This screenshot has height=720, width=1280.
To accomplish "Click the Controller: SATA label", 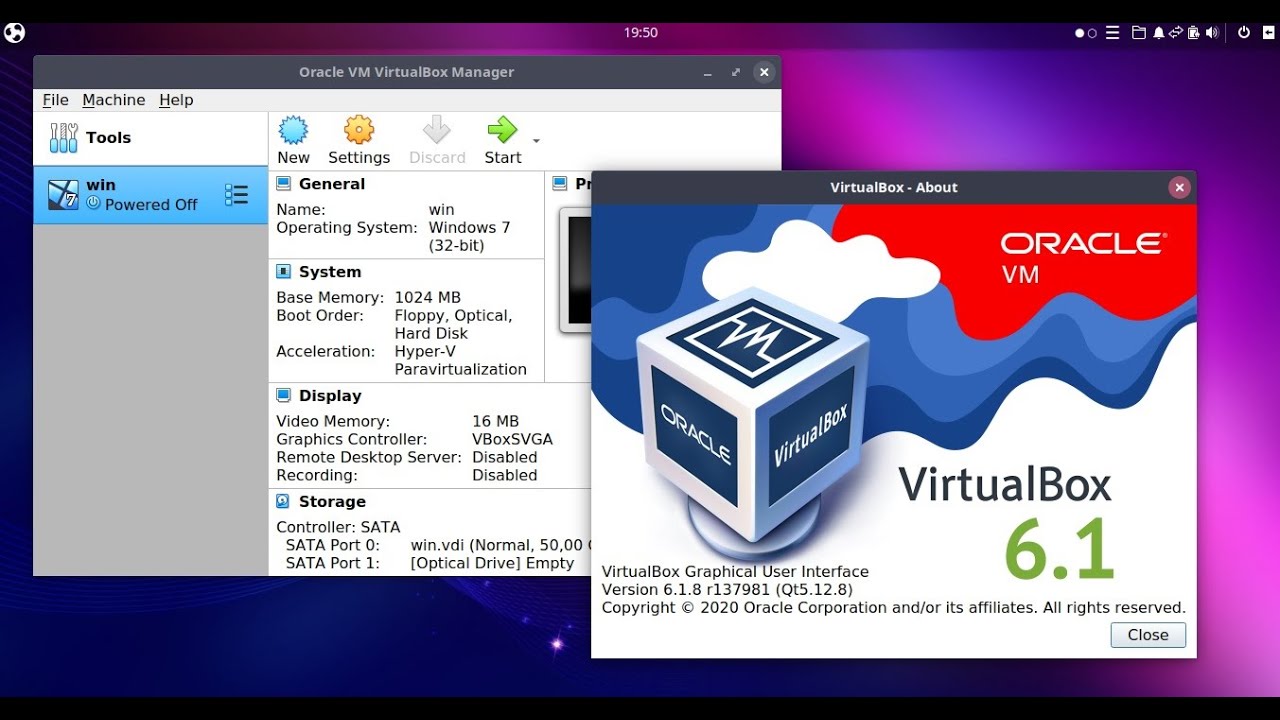I will coord(338,528).
